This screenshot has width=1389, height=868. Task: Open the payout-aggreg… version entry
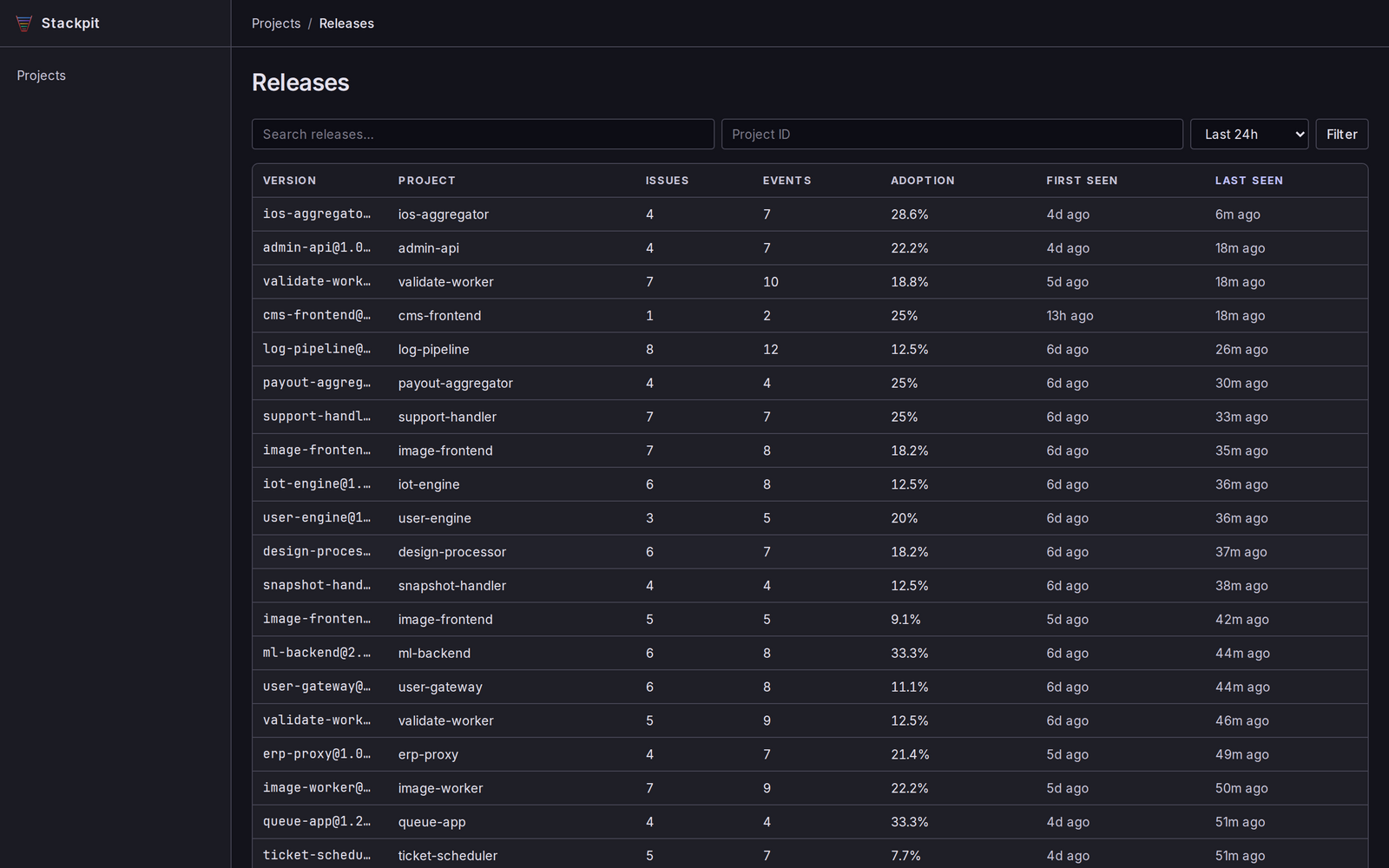tap(317, 384)
